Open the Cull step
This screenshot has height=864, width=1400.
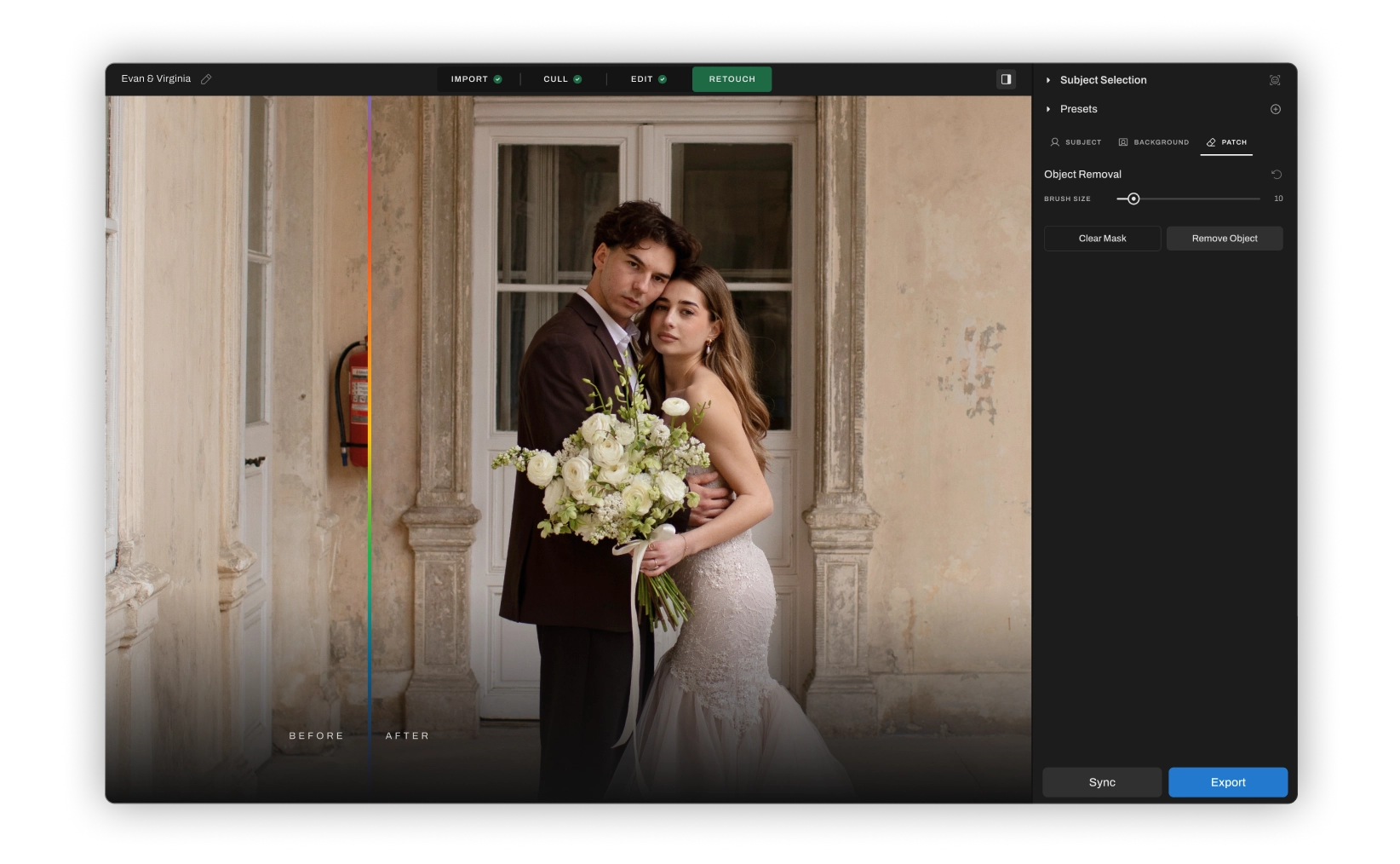pos(562,79)
